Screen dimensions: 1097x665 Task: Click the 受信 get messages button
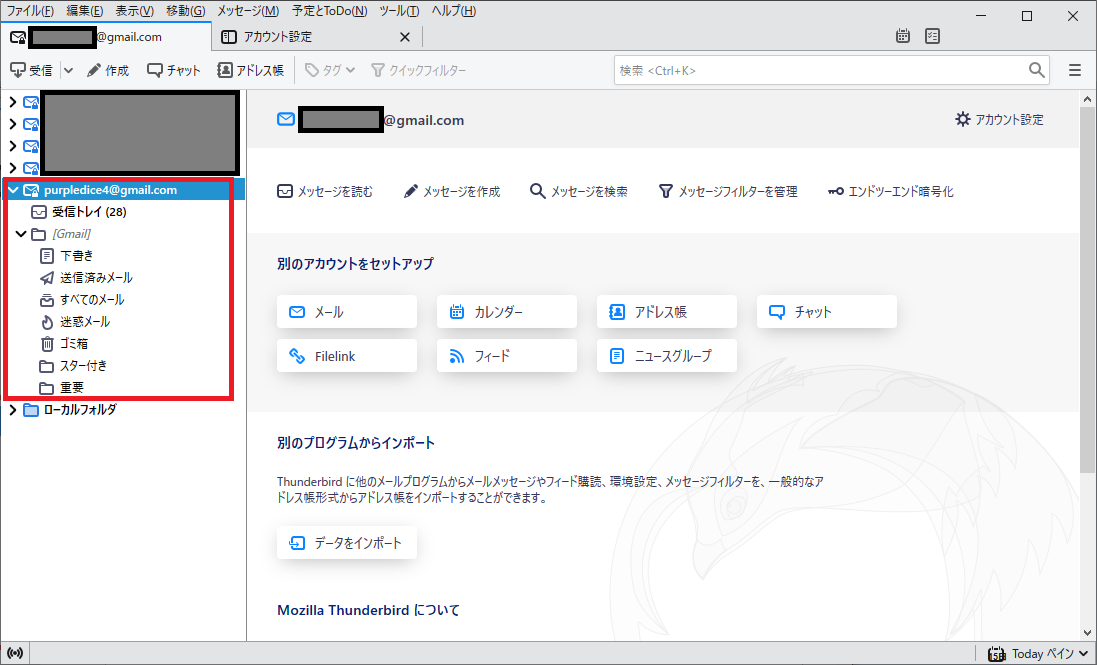31,70
